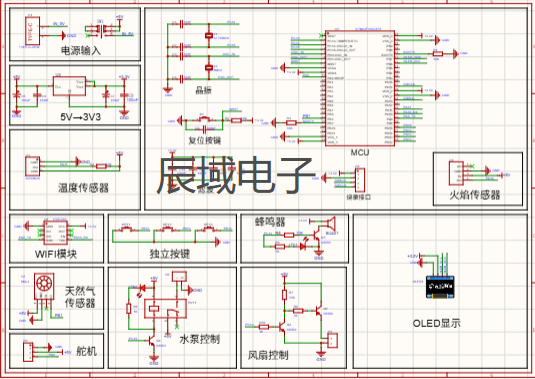
Task: Select the reset push-button symbol
Action: [x=204, y=119]
